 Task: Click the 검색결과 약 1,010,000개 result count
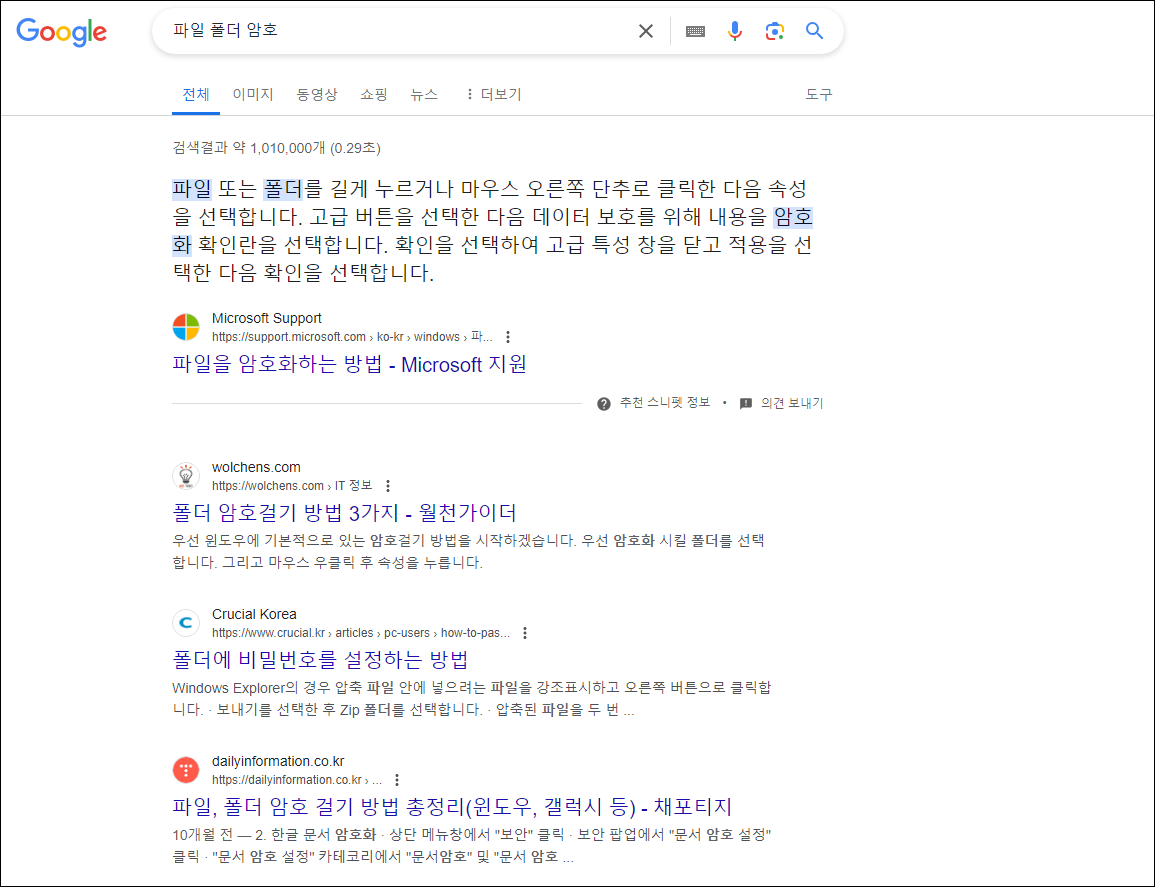click(276, 148)
